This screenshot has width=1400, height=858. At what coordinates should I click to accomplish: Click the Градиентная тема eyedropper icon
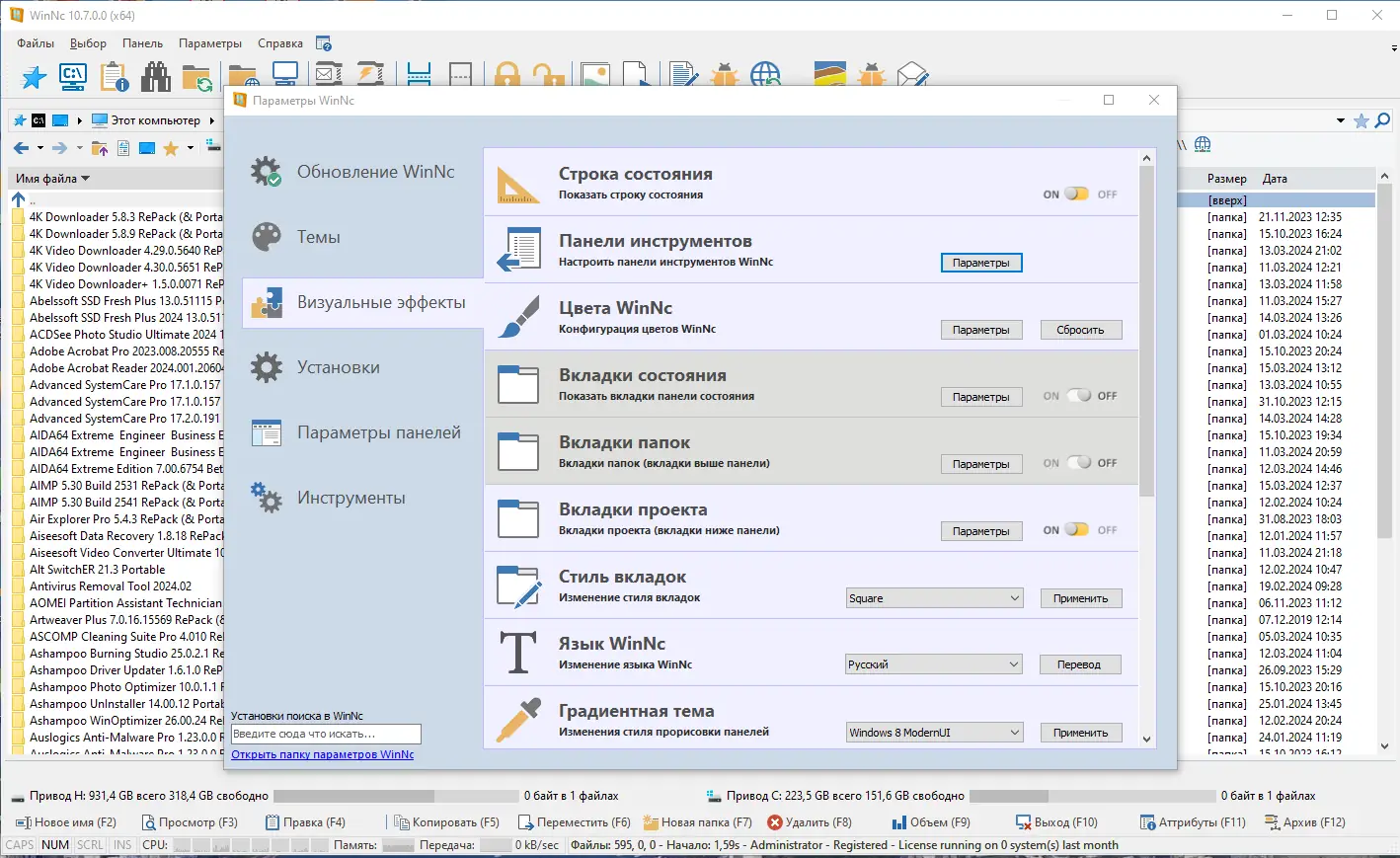point(518,720)
